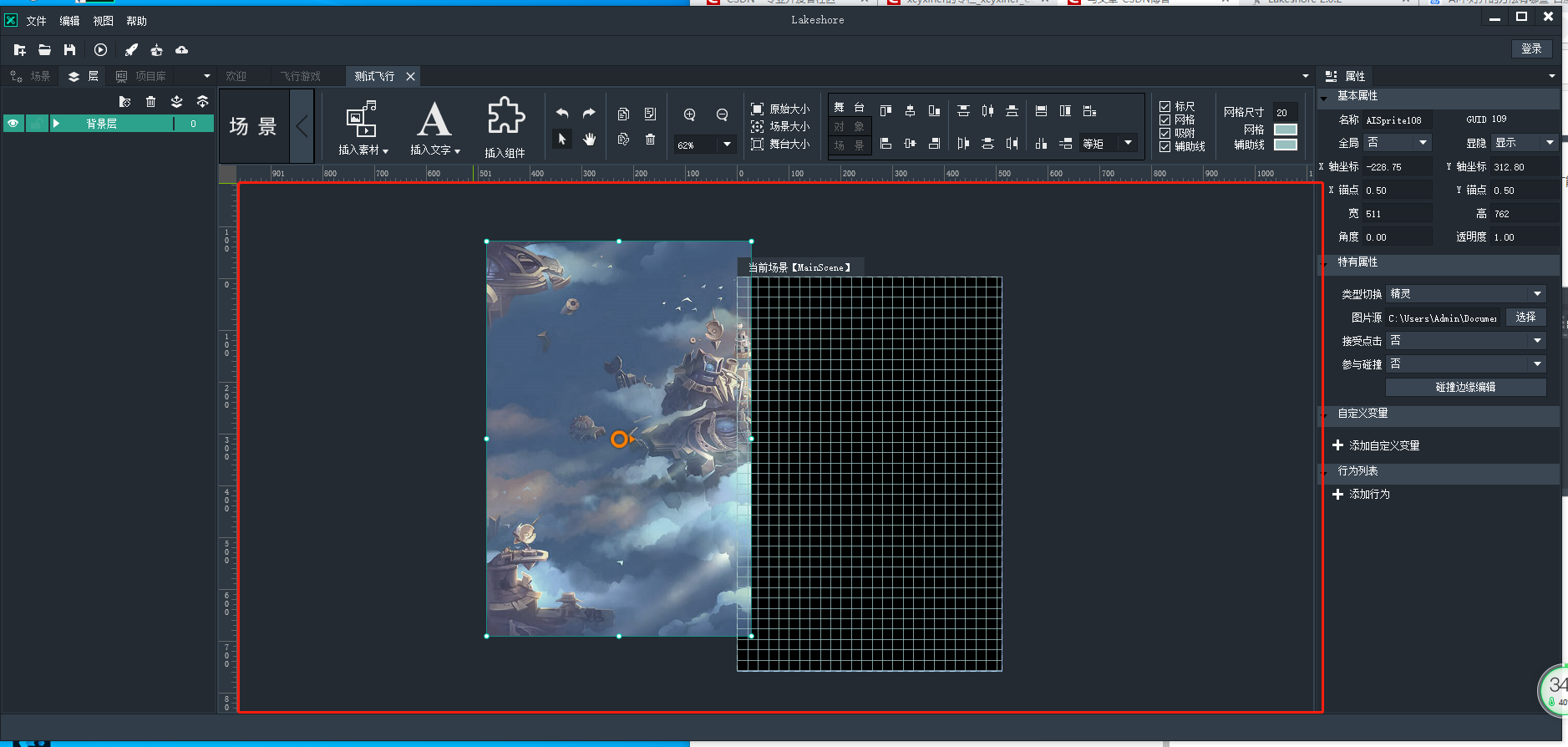Open the 接受点击 dropdown
This screenshot has height=747, width=1568.
[1466, 341]
